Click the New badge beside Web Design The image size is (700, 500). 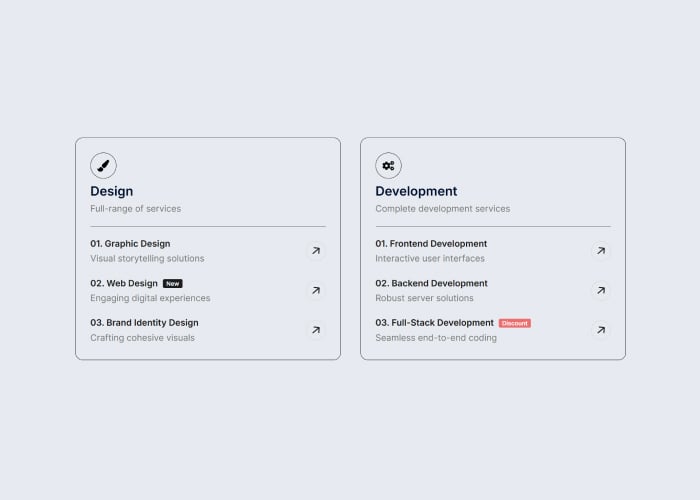coord(173,283)
